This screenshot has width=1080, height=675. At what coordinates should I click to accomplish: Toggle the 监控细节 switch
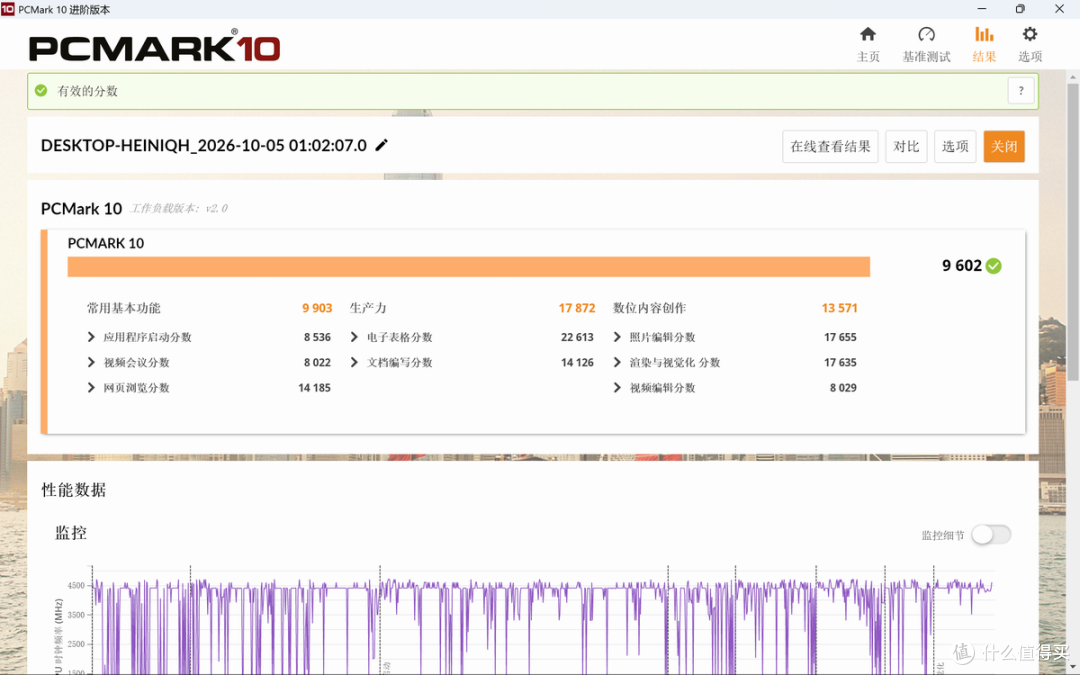pos(991,534)
